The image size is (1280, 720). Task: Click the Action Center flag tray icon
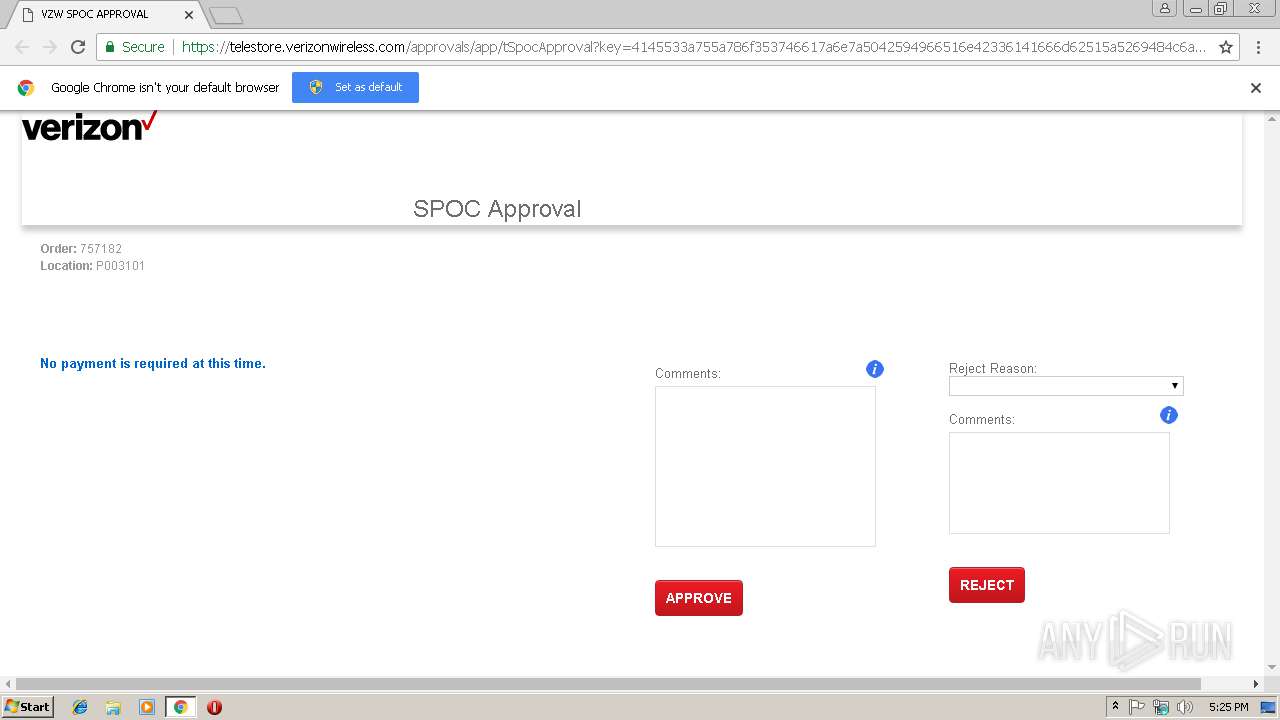point(1137,707)
